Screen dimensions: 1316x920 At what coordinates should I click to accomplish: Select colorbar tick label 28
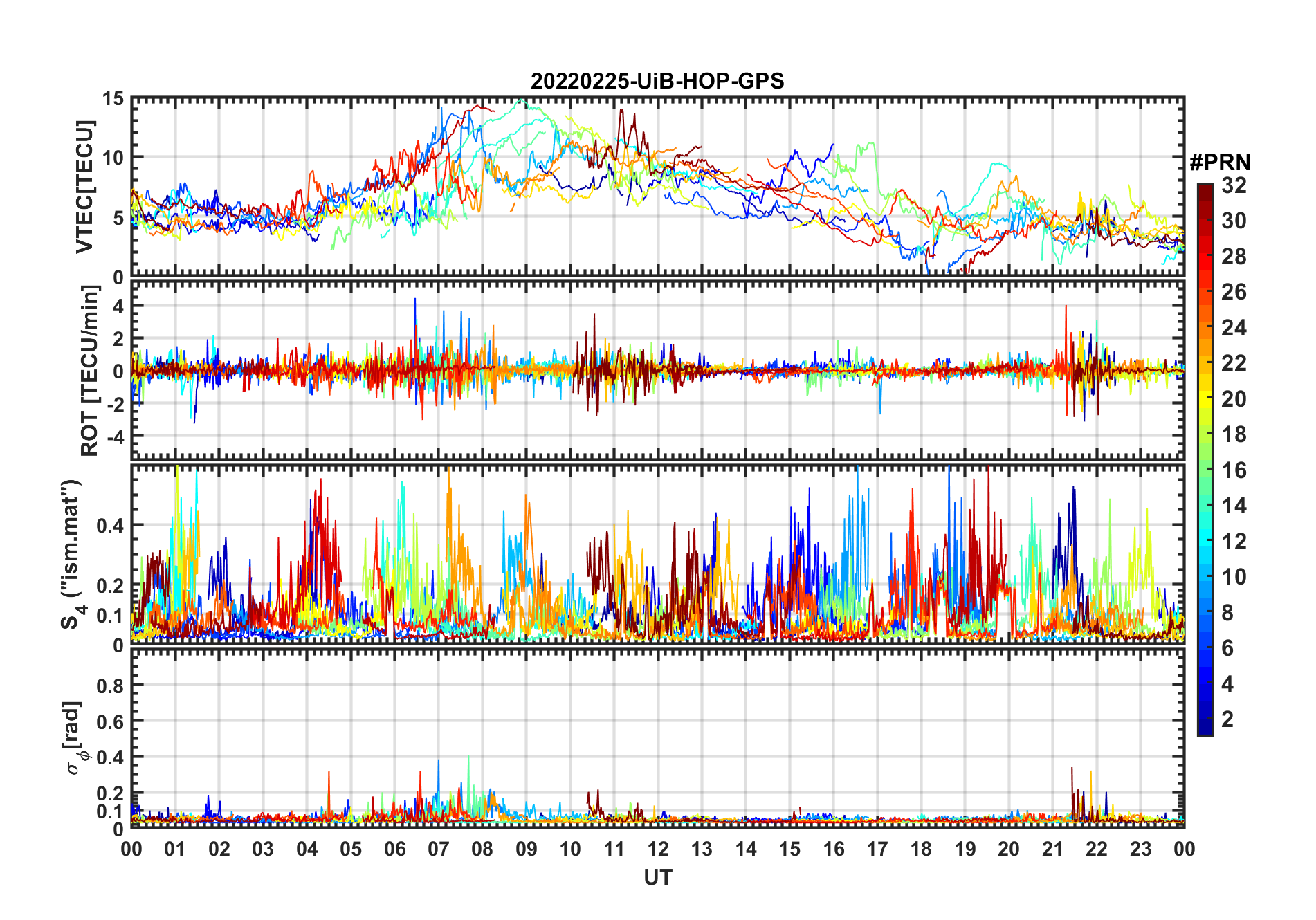(1234, 257)
